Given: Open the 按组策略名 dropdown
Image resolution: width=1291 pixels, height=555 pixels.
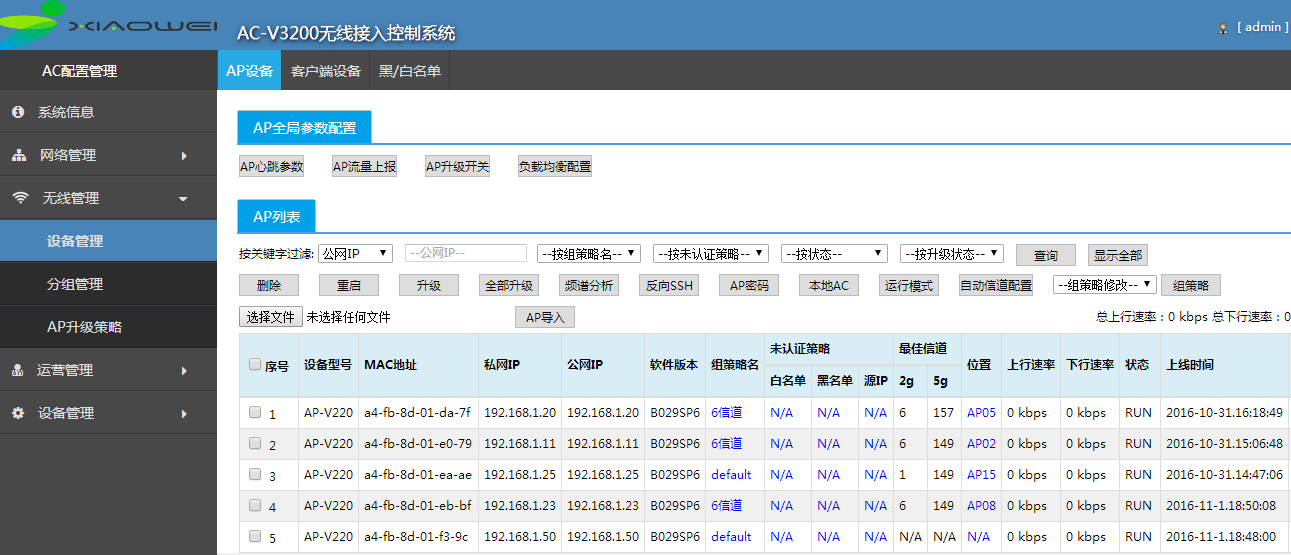Looking at the screenshot, I should coord(589,254).
